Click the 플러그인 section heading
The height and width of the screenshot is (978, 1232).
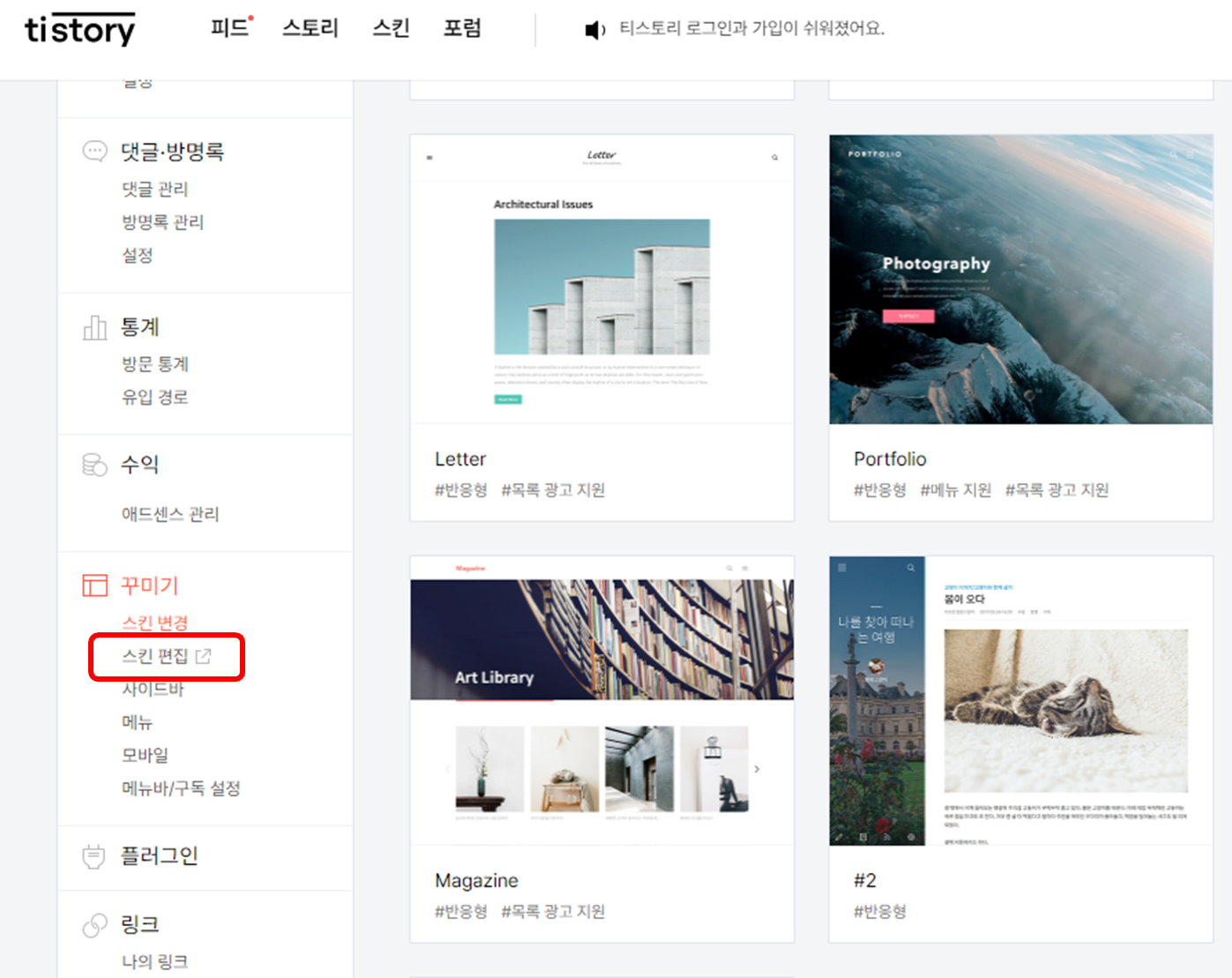[x=160, y=856]
